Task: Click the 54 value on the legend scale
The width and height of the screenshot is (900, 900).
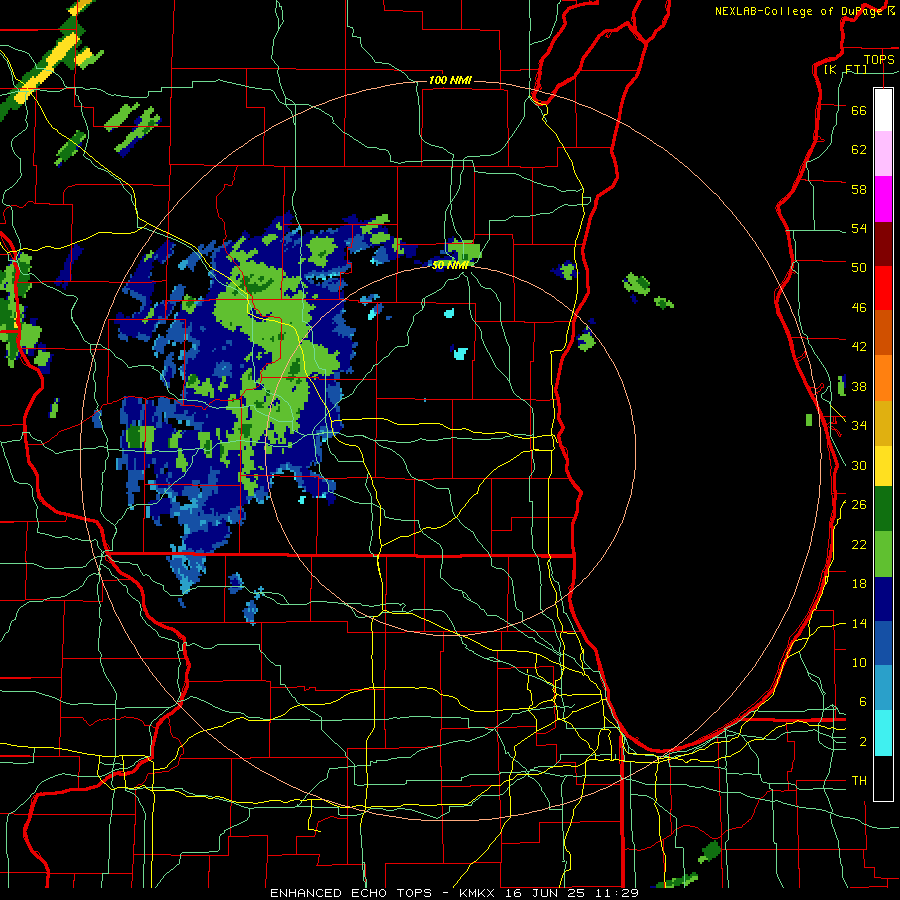Action: click(859, 228)
